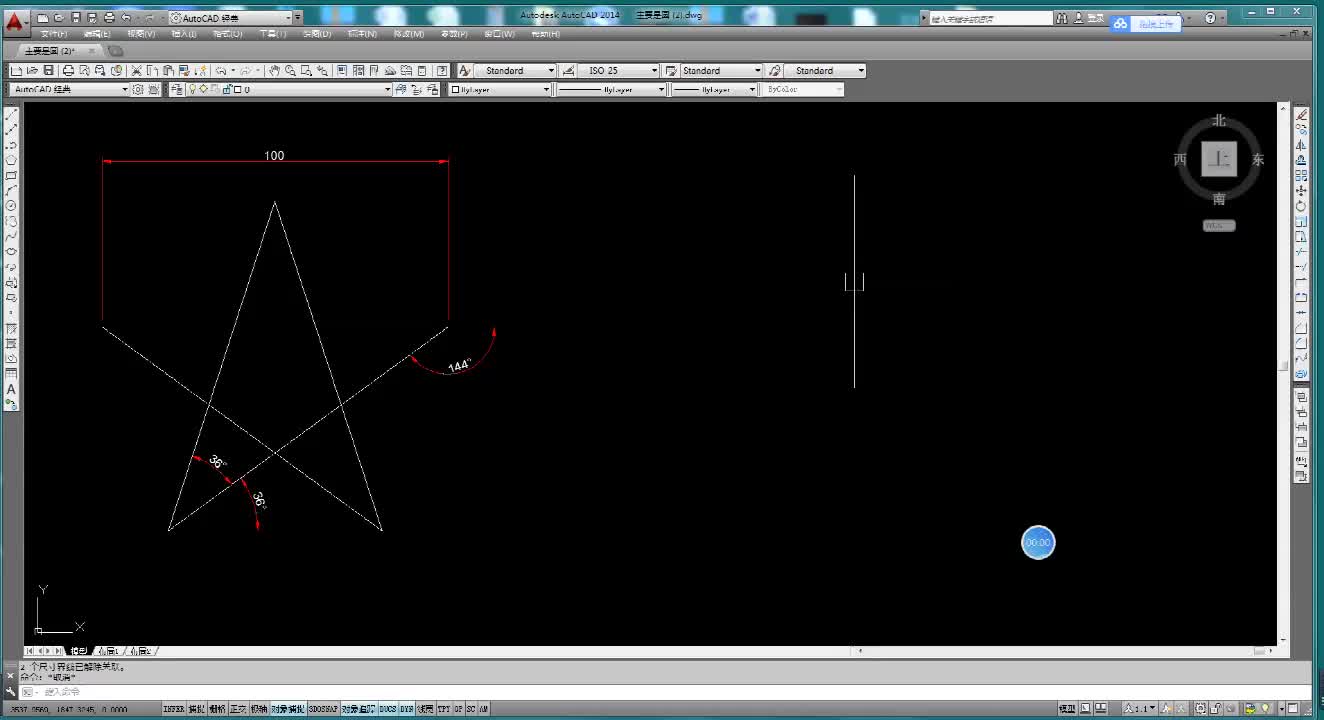Click the Help question mark toolbar icon

pyautogui.click(x=441, y=70)
